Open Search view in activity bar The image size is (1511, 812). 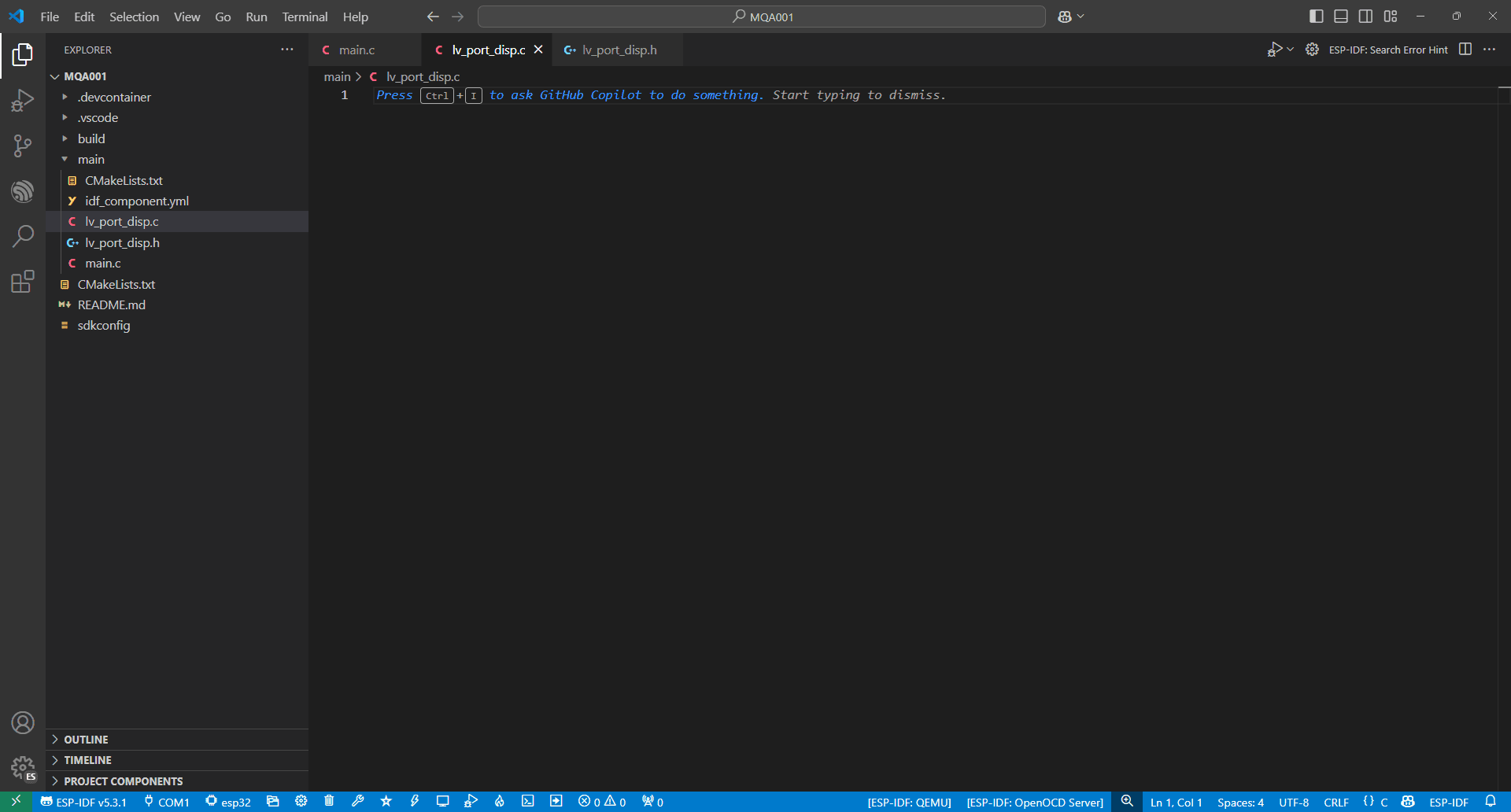coord(23,236)
